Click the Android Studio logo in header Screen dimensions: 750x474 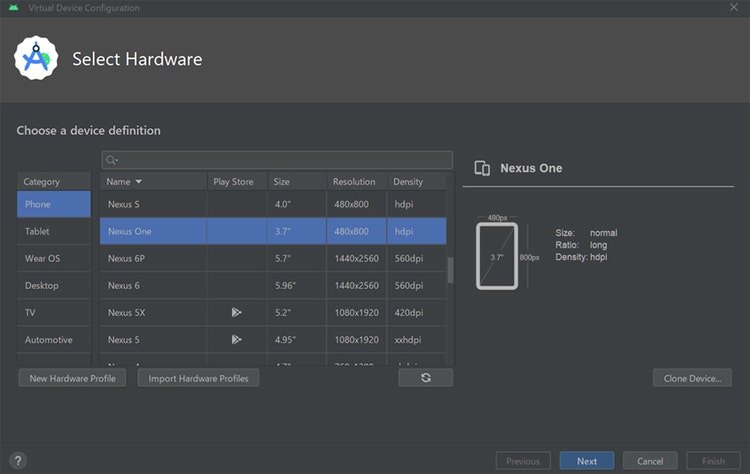36,58
